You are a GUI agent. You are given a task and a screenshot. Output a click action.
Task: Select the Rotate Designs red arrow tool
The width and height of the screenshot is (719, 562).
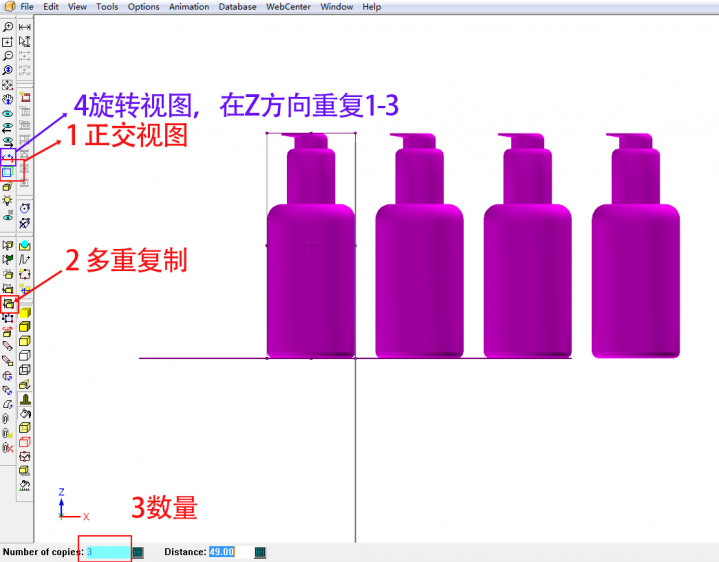click(8, 332)
